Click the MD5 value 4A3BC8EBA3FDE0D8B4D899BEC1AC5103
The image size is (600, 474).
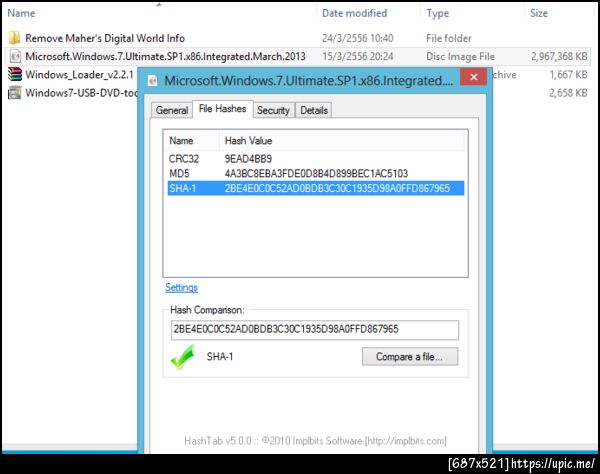click(316, 173)
